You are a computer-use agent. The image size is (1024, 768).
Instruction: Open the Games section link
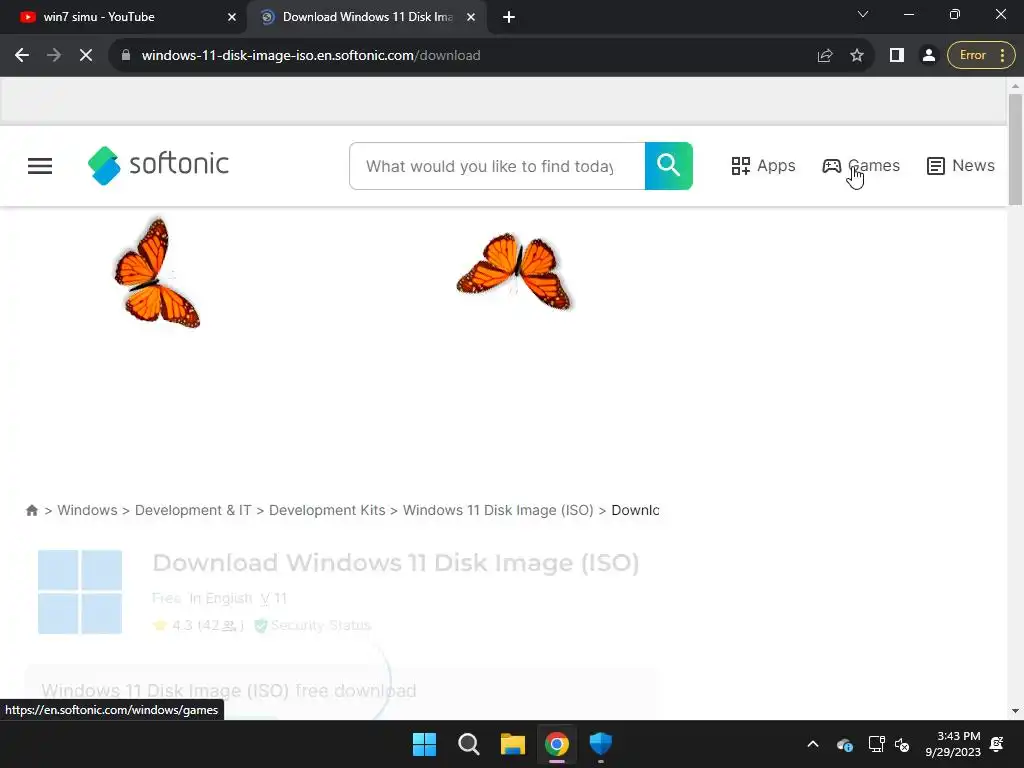(861, 166)
